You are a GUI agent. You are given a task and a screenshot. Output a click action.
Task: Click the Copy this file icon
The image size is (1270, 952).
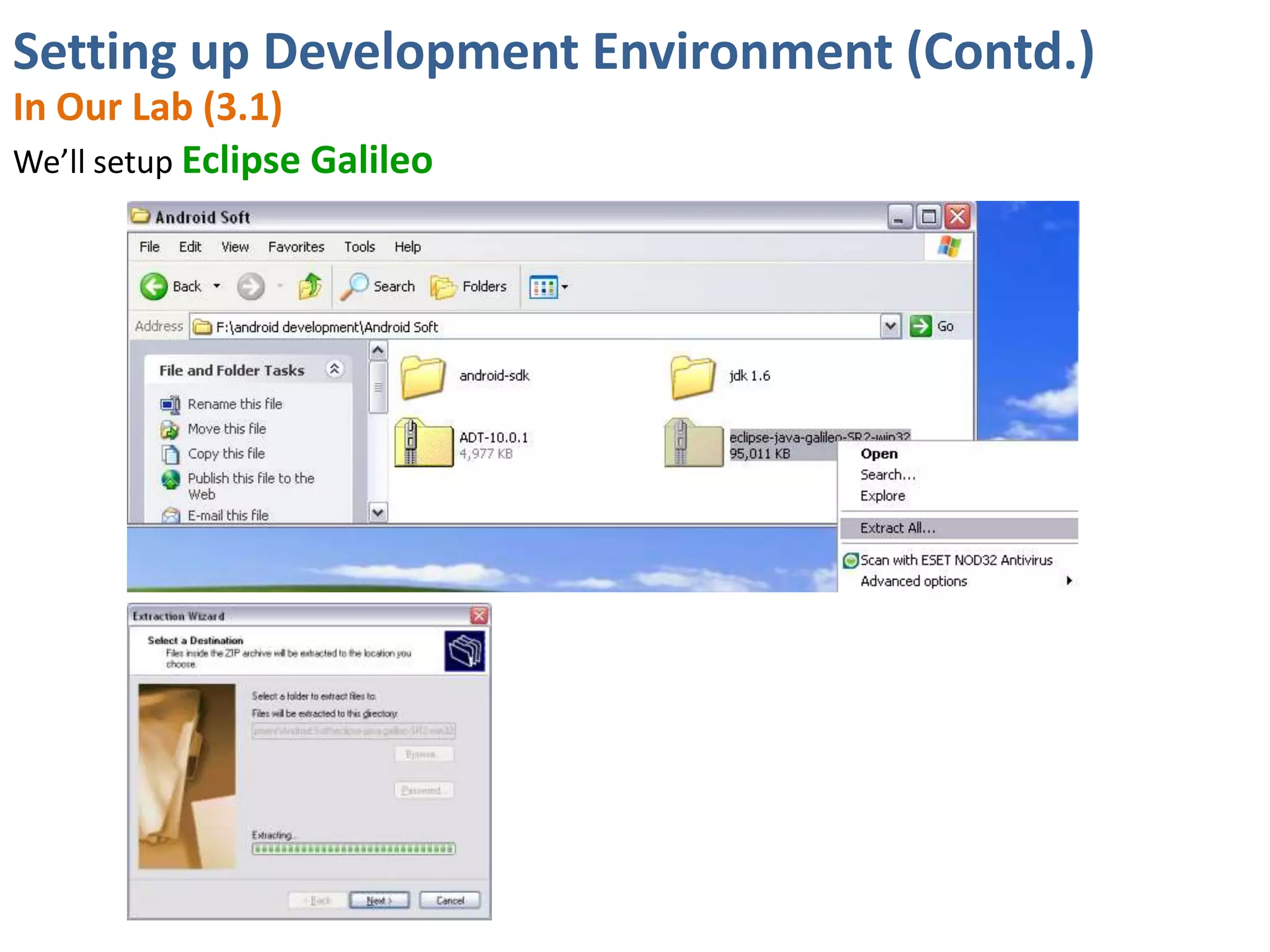tap(169, 454)
